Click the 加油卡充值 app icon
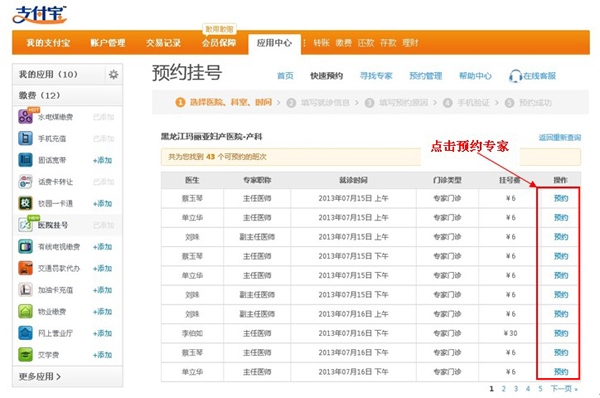Screen dimensions: 600x398 point(25,290)
